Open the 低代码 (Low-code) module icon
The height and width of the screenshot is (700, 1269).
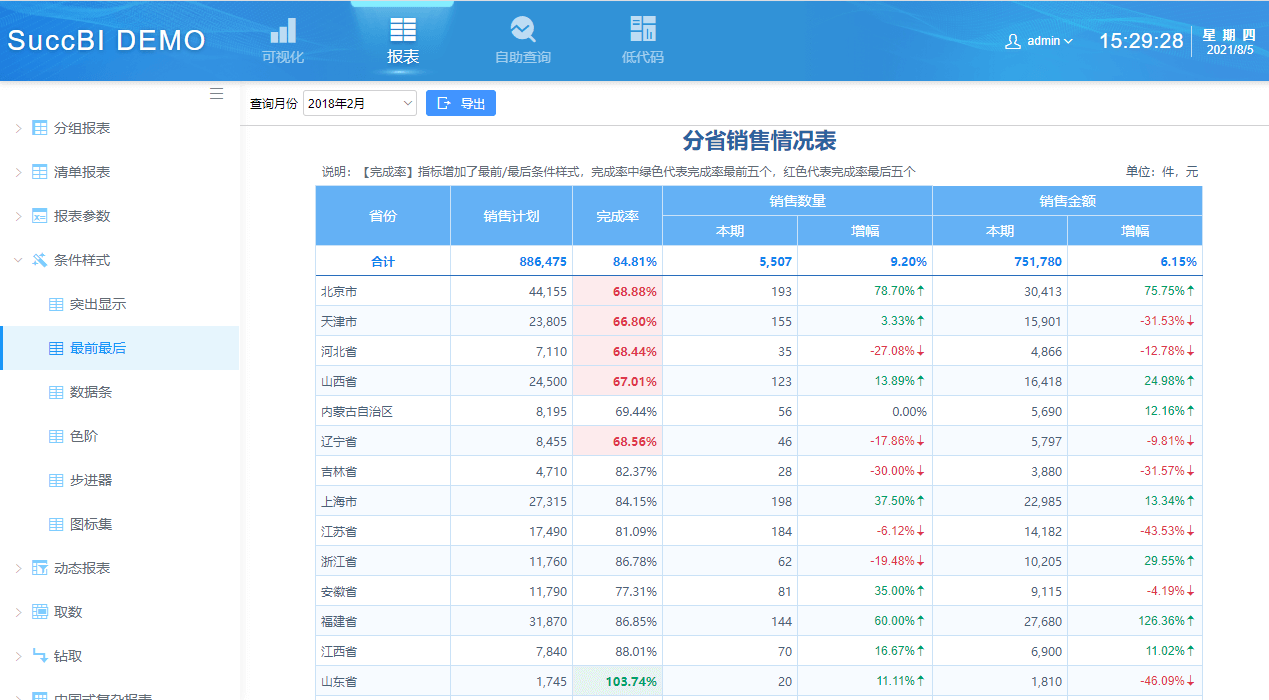click(642, 38)
